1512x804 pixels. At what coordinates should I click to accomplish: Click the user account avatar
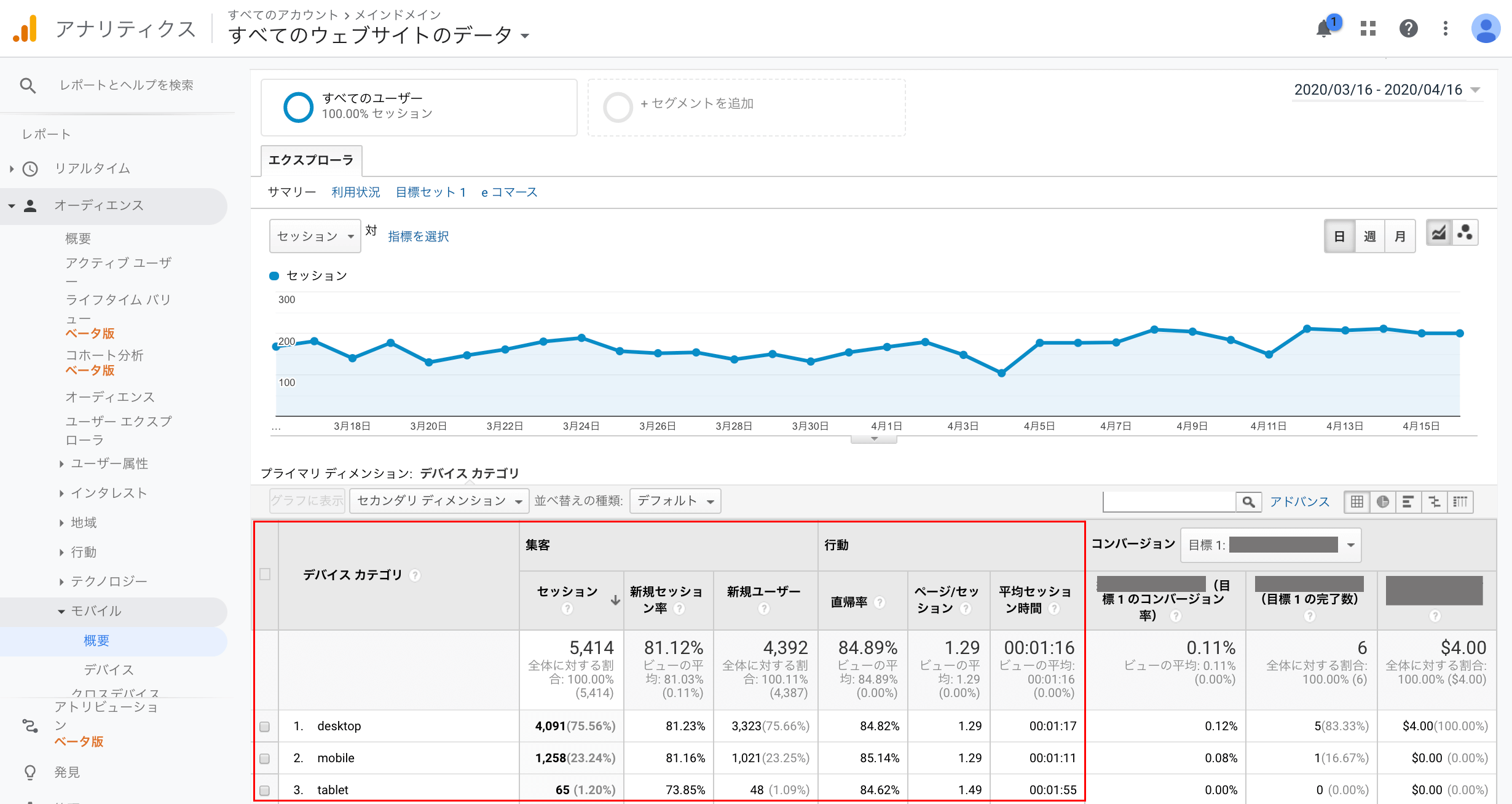tap(1486, 29)
